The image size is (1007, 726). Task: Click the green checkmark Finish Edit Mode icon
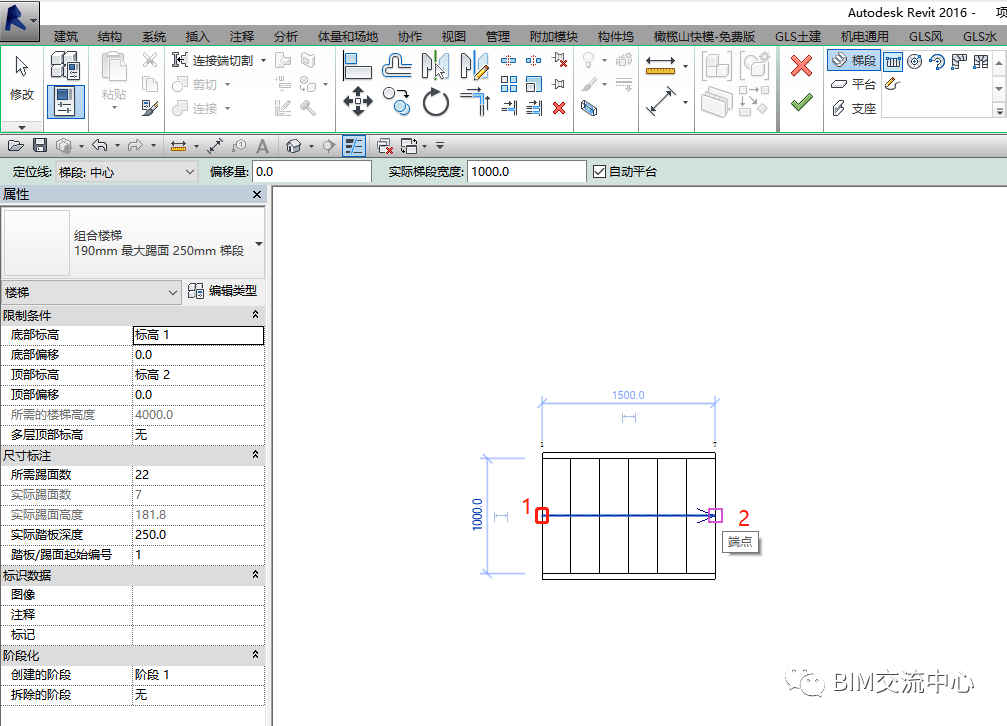[800, 102]
